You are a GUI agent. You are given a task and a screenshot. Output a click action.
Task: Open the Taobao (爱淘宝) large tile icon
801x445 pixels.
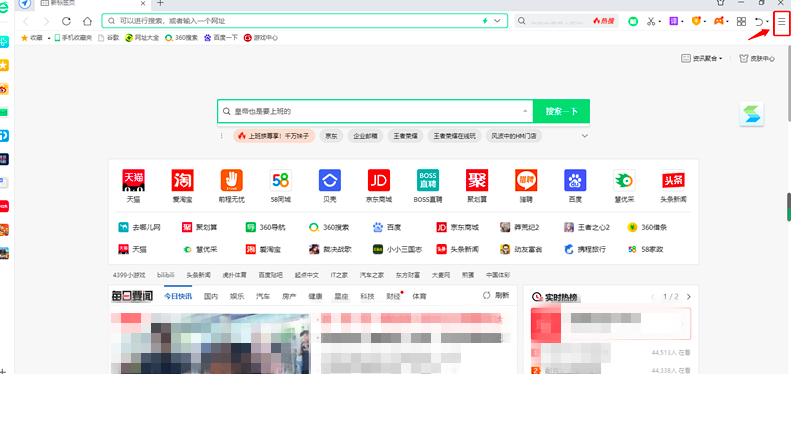[182, 180]
